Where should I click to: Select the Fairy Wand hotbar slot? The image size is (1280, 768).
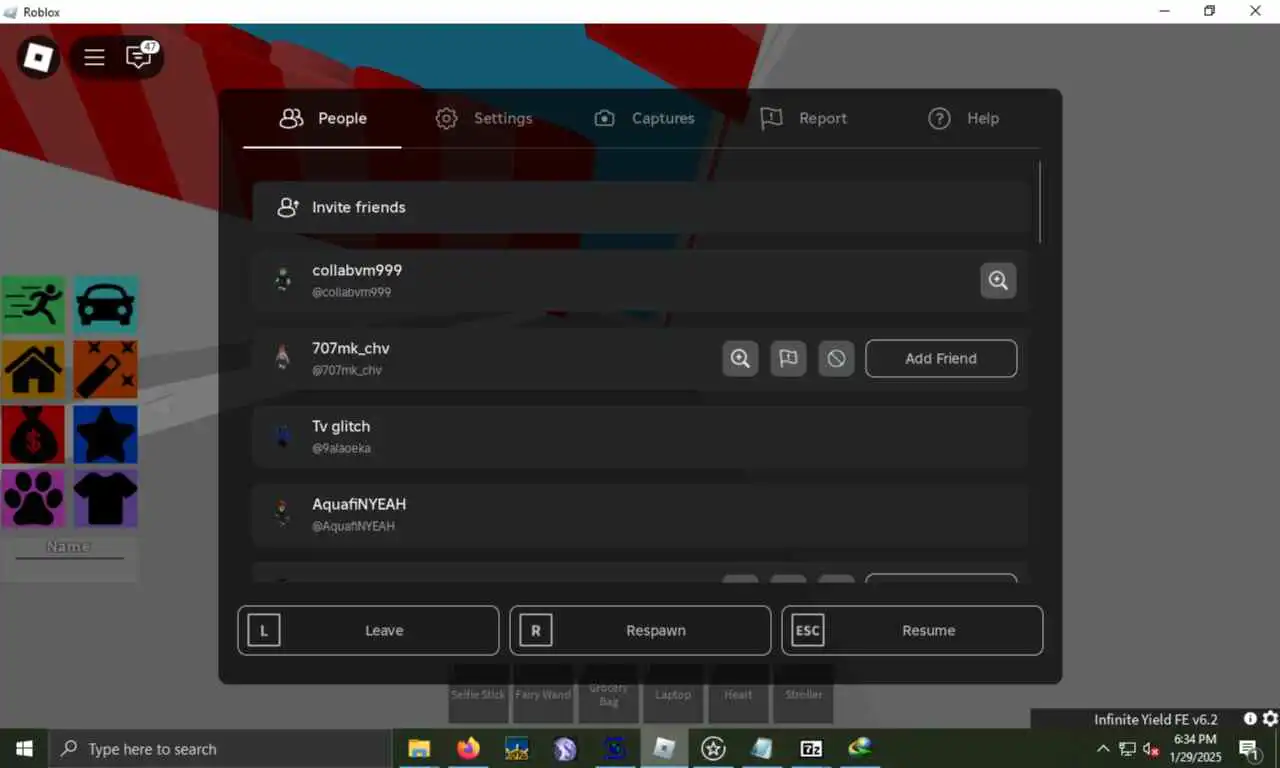tap(543, 694)
